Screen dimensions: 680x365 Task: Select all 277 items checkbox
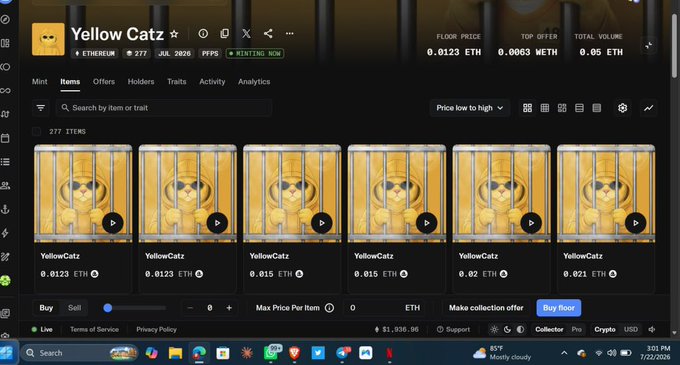coord(37,131)
